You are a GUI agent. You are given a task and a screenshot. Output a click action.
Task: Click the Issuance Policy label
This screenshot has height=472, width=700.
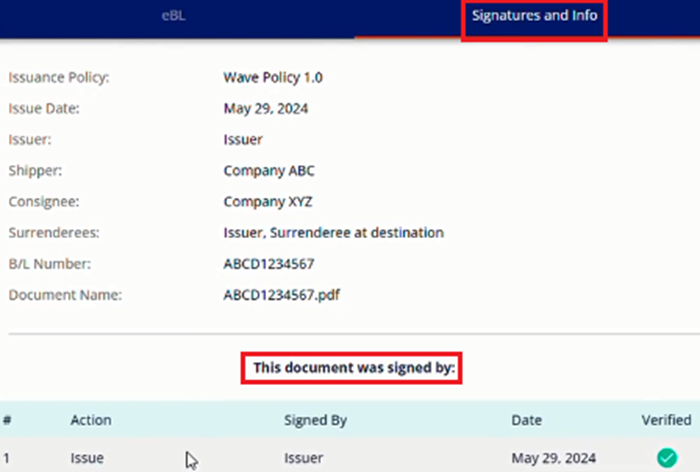(x=58, y=78)
